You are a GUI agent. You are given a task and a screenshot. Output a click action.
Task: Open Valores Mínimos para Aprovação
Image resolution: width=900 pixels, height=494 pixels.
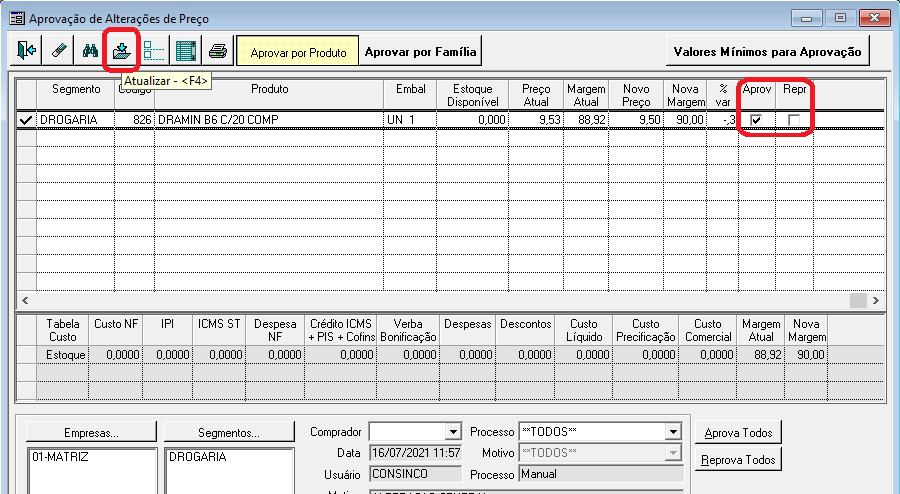(767, 52)
